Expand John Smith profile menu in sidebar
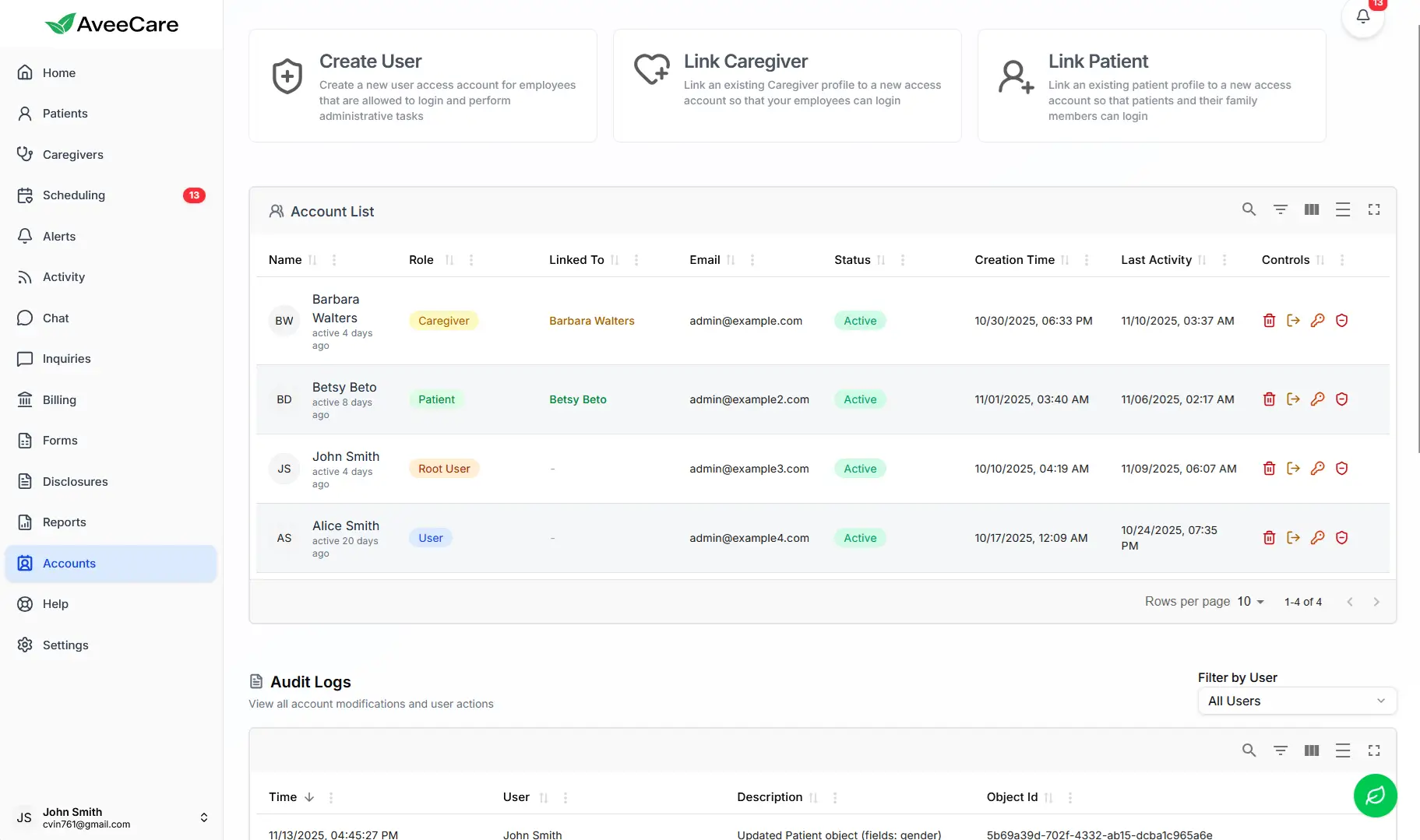The image size is (1420, 840). [x=203, y=817]
